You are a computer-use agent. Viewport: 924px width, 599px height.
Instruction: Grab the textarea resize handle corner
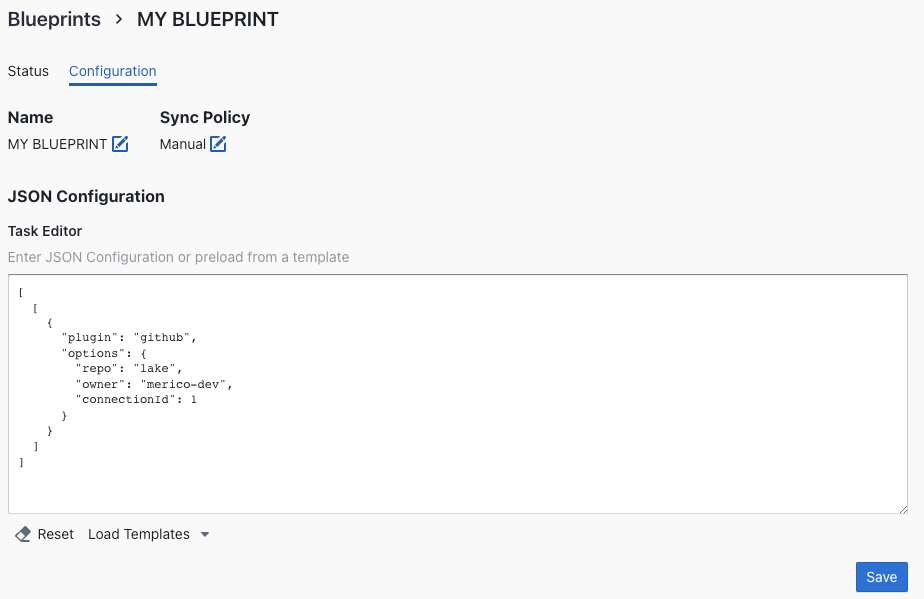click(x=902, y=508)
